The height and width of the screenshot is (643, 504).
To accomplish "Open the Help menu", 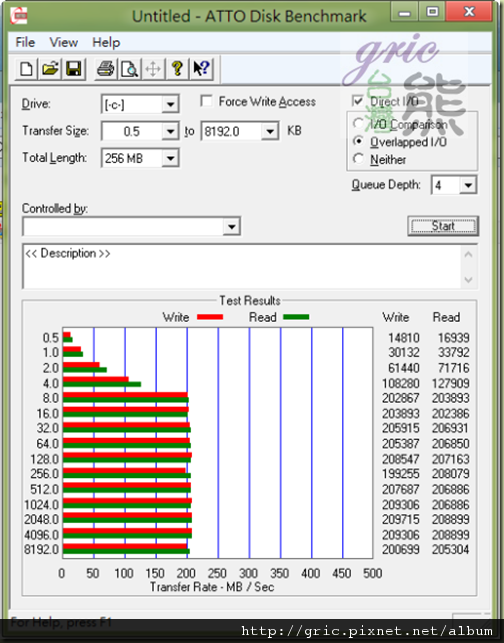I will pyautogui.click(x=106, y=42).
